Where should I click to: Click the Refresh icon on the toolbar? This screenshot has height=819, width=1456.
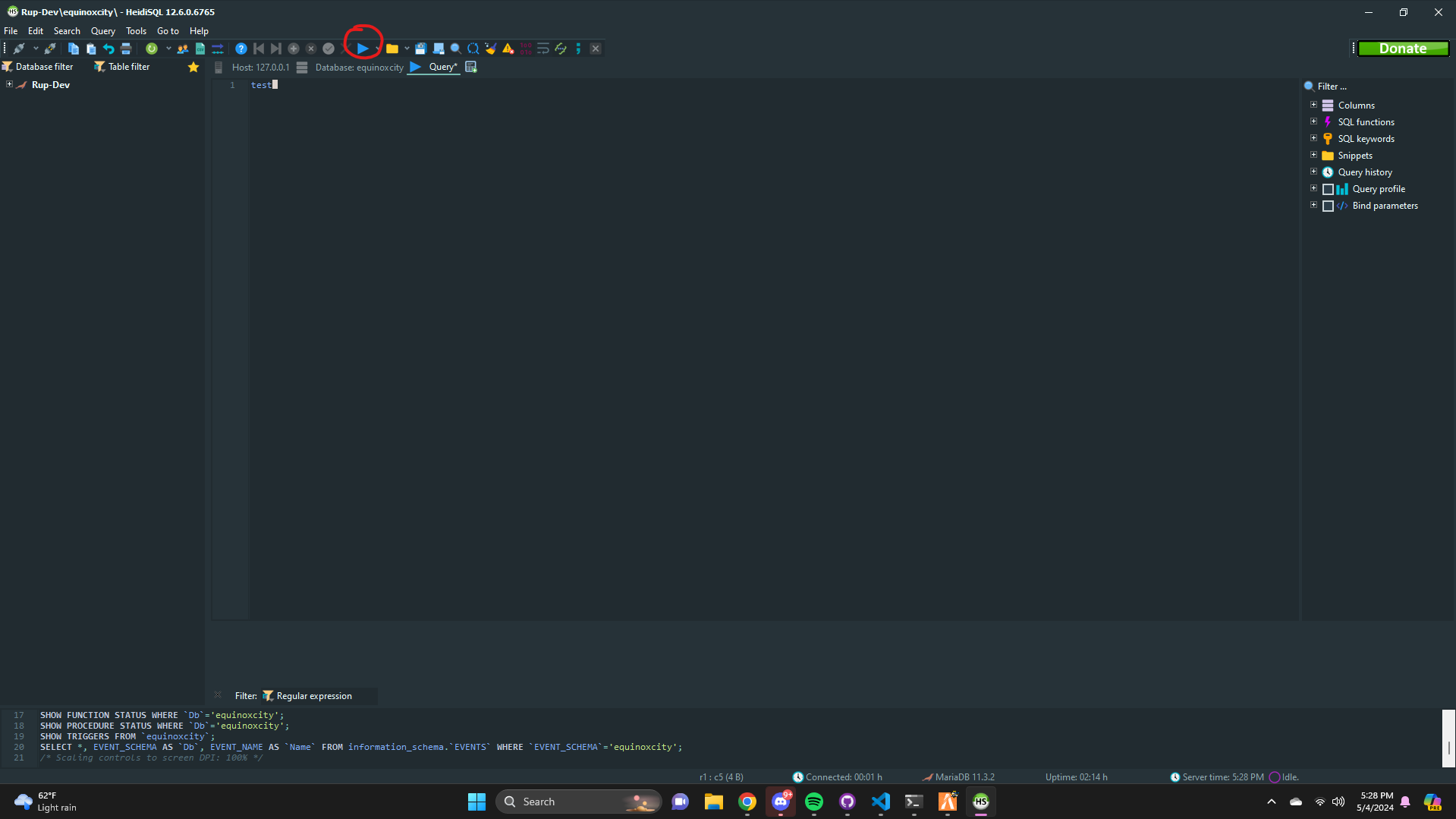click(x=152, y=48)
